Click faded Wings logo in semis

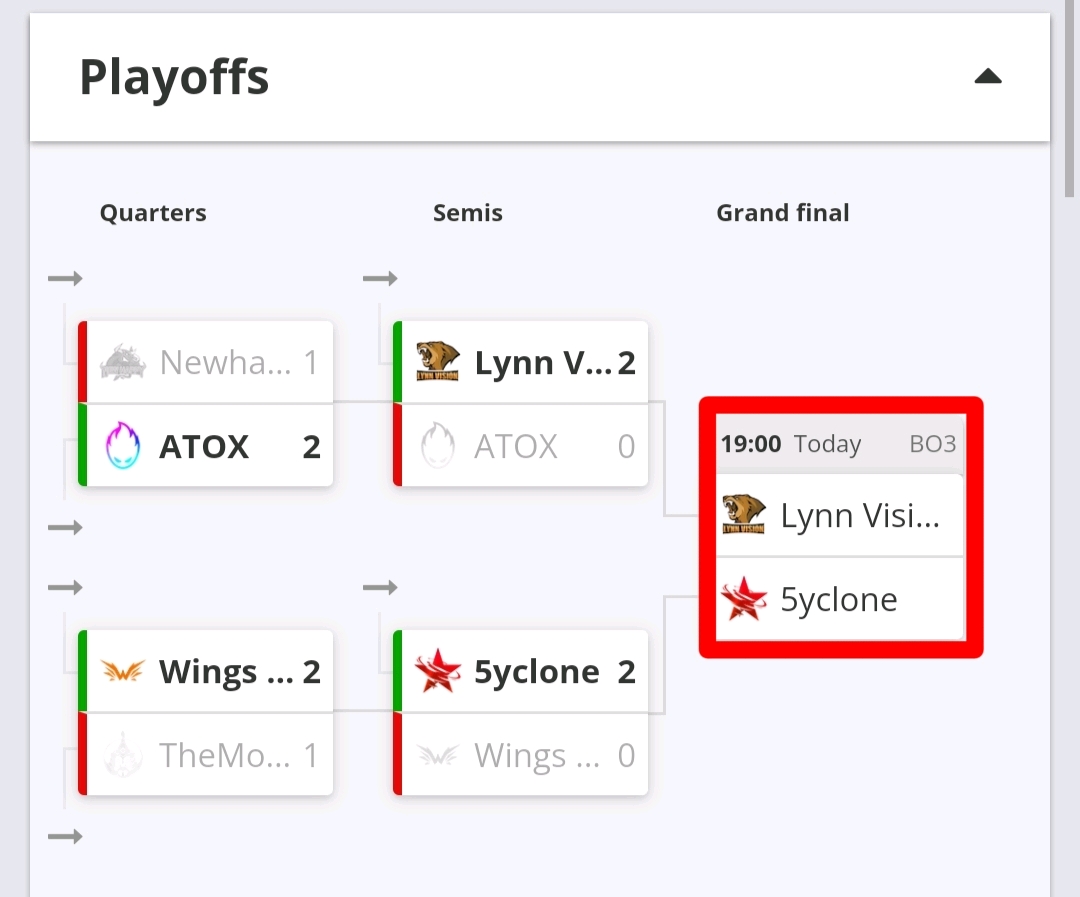click(437, 755)
